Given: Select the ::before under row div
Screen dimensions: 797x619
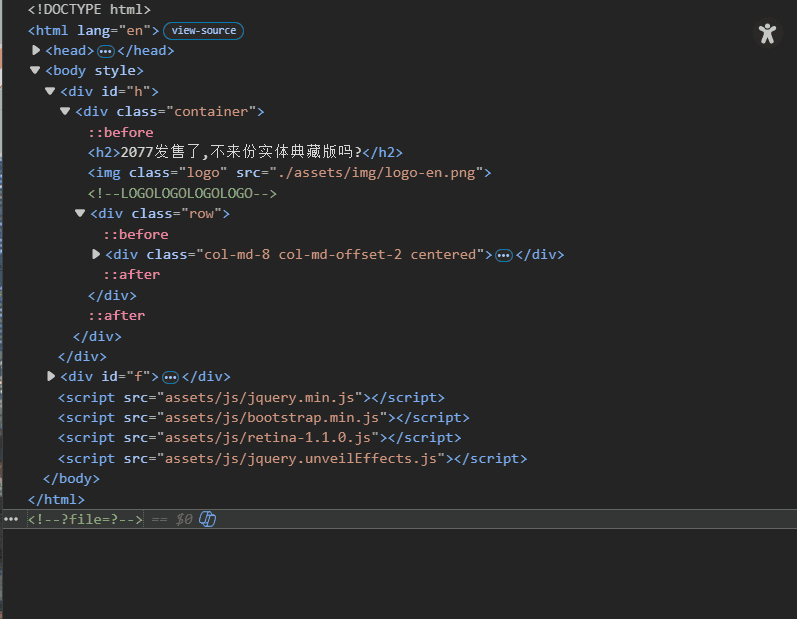Looking at the screenshot, I should click(136, 234).
